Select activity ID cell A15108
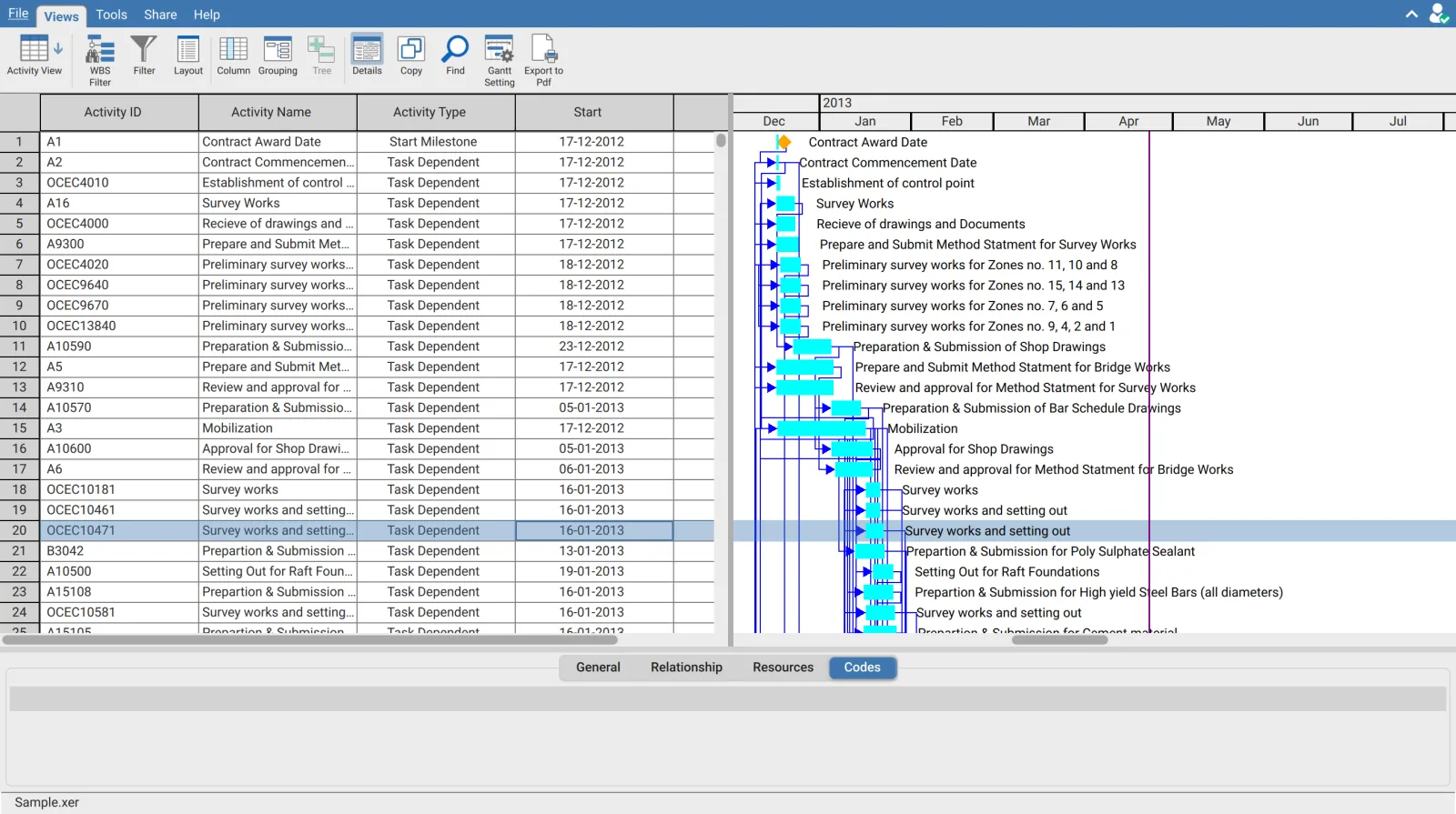Screen dimensions: 1456x814 click(119, 592)
